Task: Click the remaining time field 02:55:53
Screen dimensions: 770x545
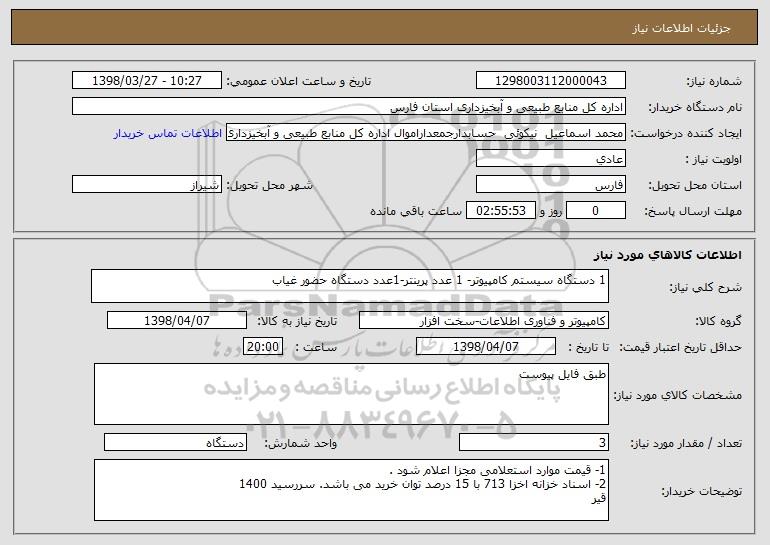Action: point(500,211)
